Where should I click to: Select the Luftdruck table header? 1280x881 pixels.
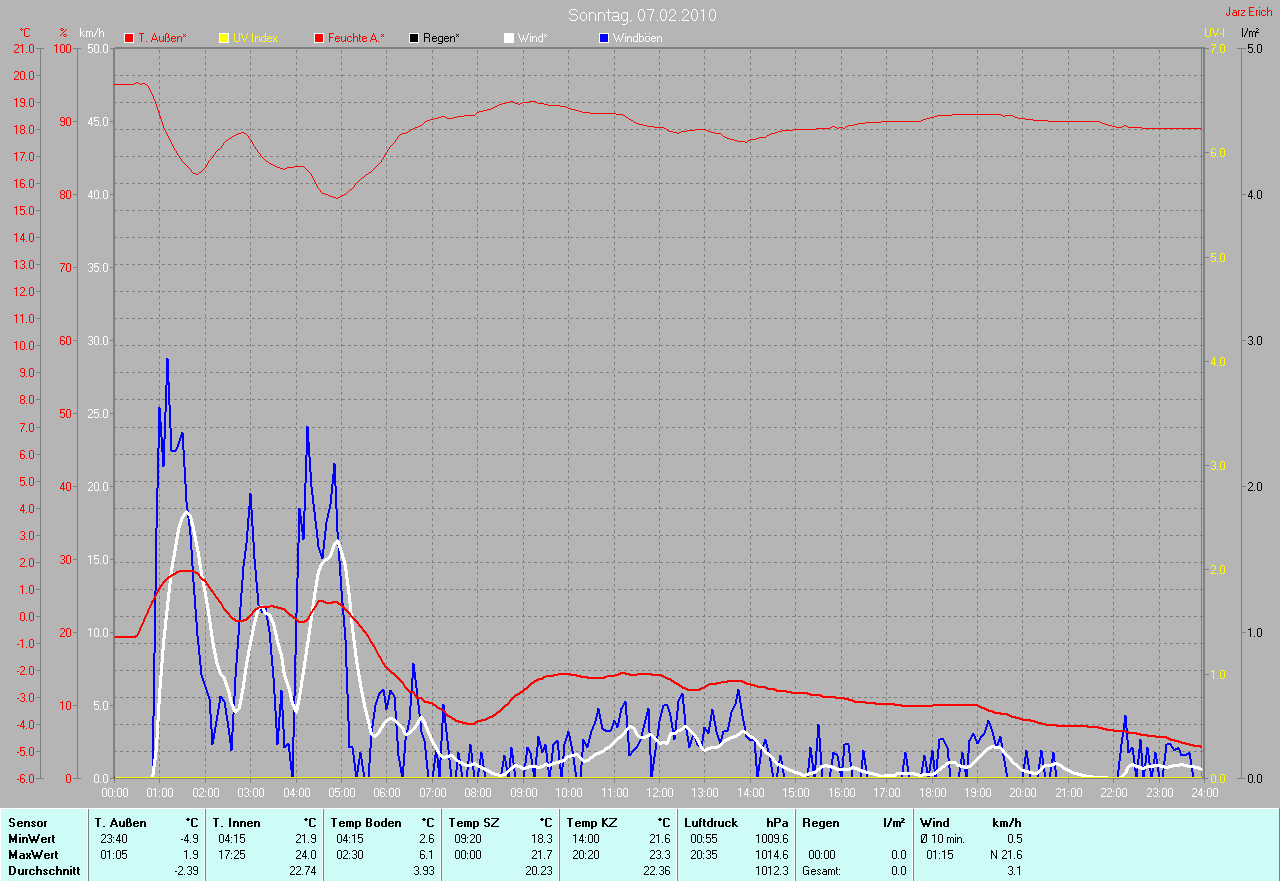(711, 823)
